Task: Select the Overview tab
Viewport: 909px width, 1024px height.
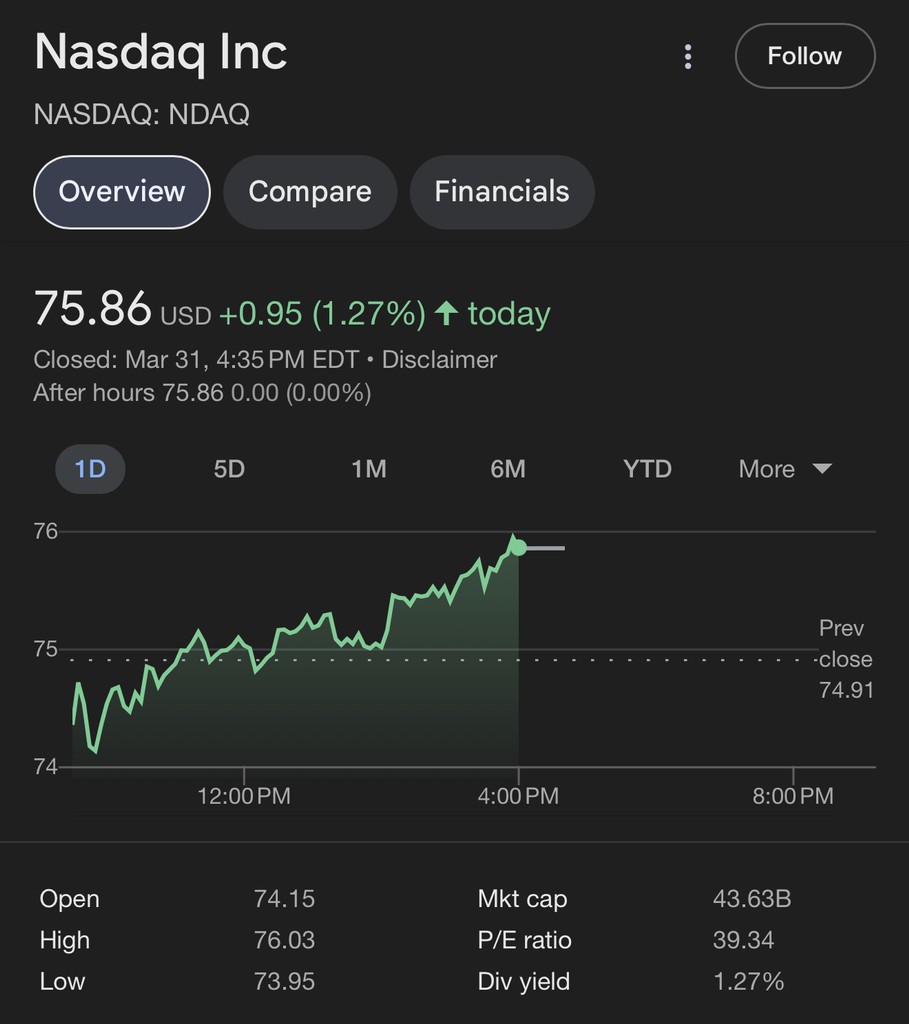Action: click(122, 192)
